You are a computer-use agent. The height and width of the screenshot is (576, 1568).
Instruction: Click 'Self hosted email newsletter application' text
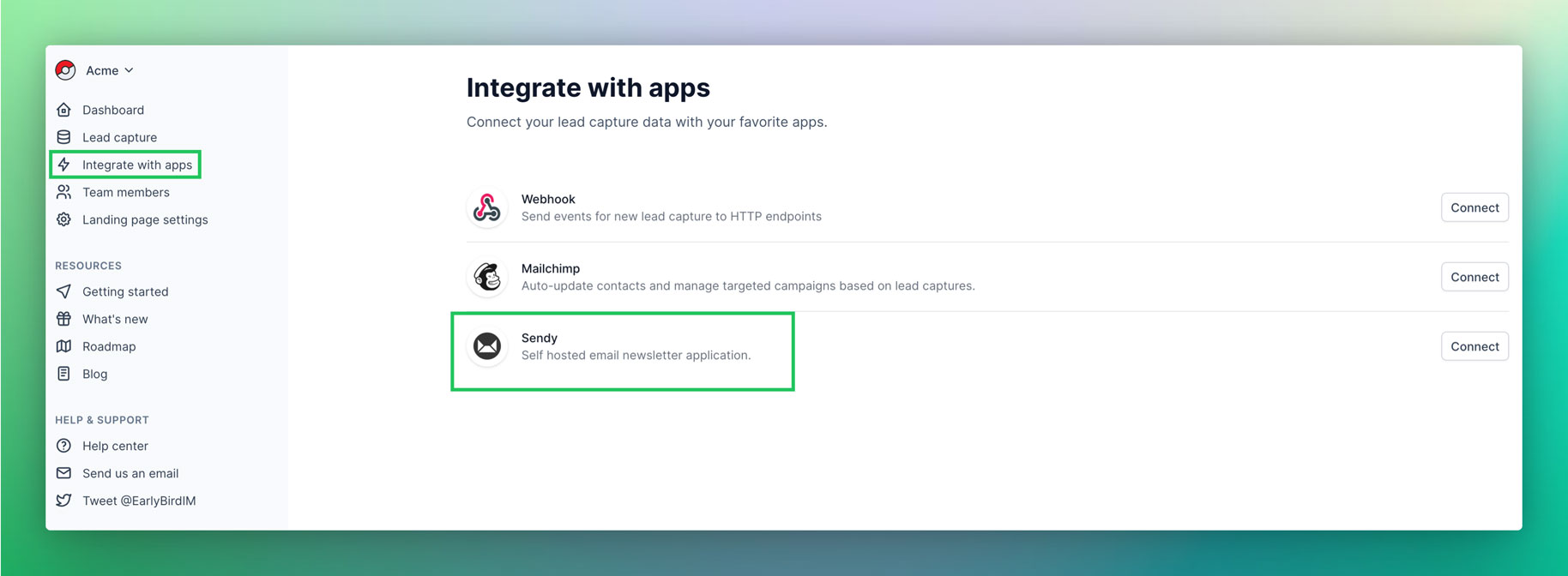[636, 355]
